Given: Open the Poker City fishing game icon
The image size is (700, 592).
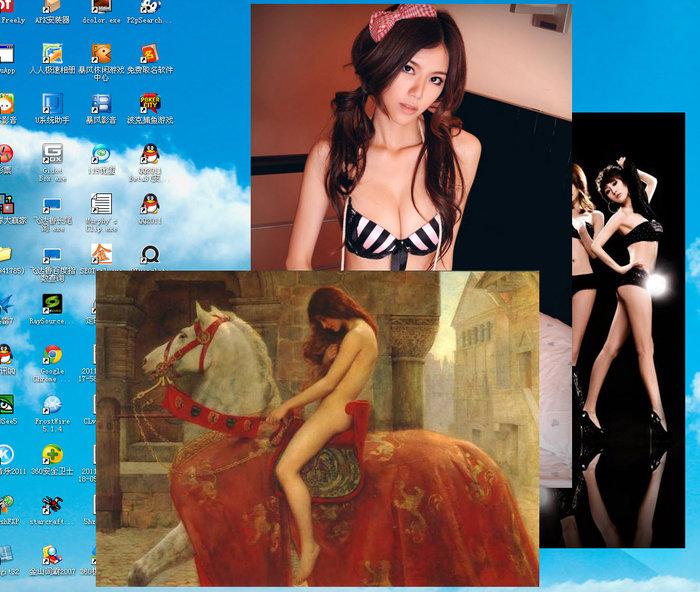Looking at the screenshot, I should pyautogui.click(x=150, y=104).
